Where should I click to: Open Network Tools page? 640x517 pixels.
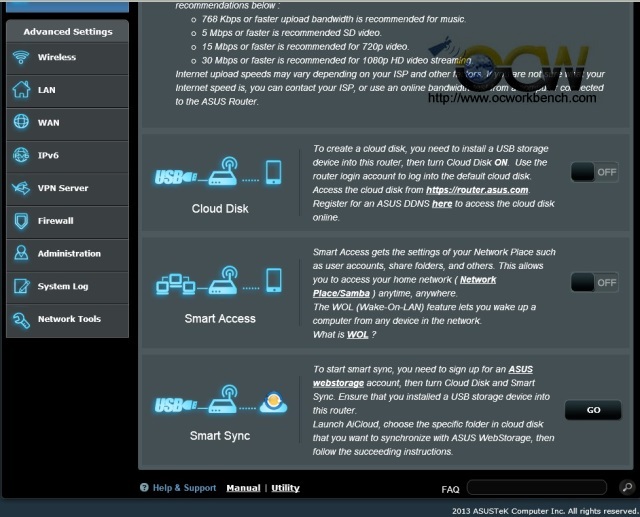[x=67, y=321]
